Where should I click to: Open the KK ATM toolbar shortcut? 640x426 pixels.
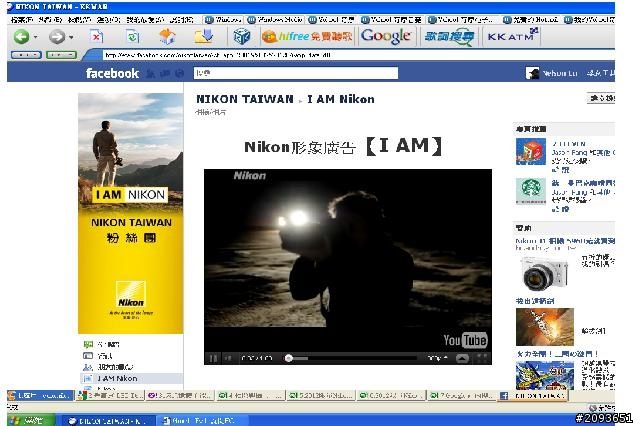pyautogui.click(x=513, y=36)
